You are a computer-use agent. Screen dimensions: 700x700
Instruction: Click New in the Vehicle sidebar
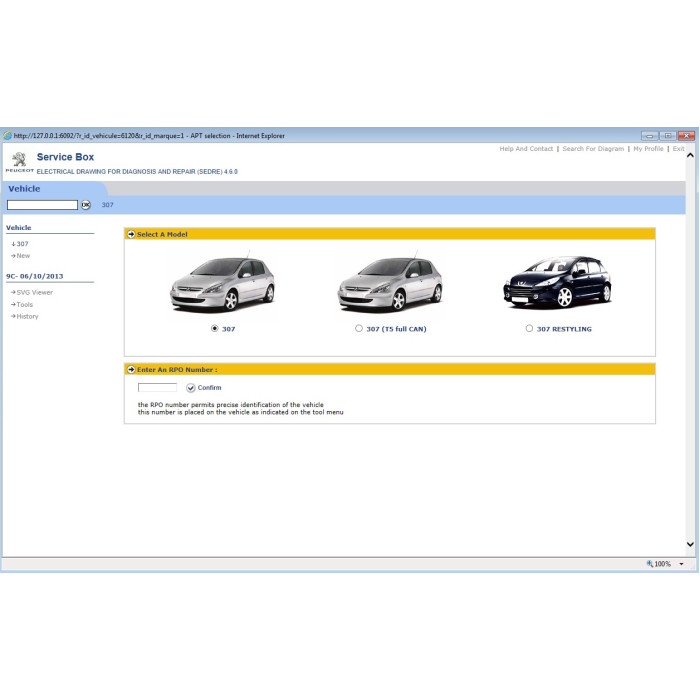click(21, 256)
